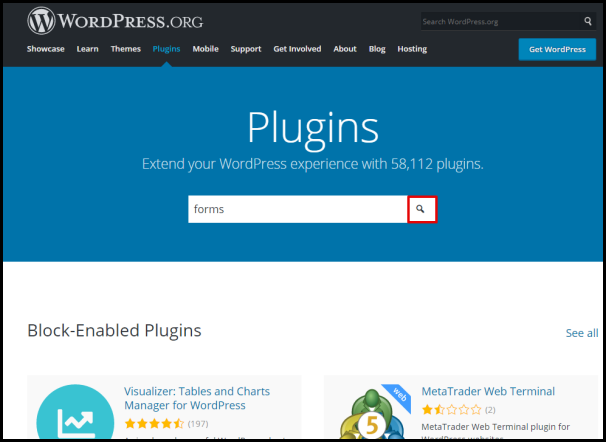Click the Visualizer star rating
Image resolution: width=606 pixels, height=442 pixels.
coord(154,424)
